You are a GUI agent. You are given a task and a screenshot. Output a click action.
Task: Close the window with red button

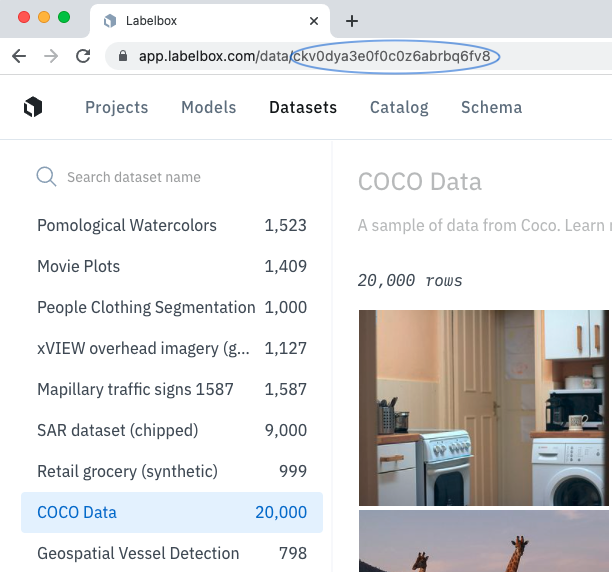(24, 17)
